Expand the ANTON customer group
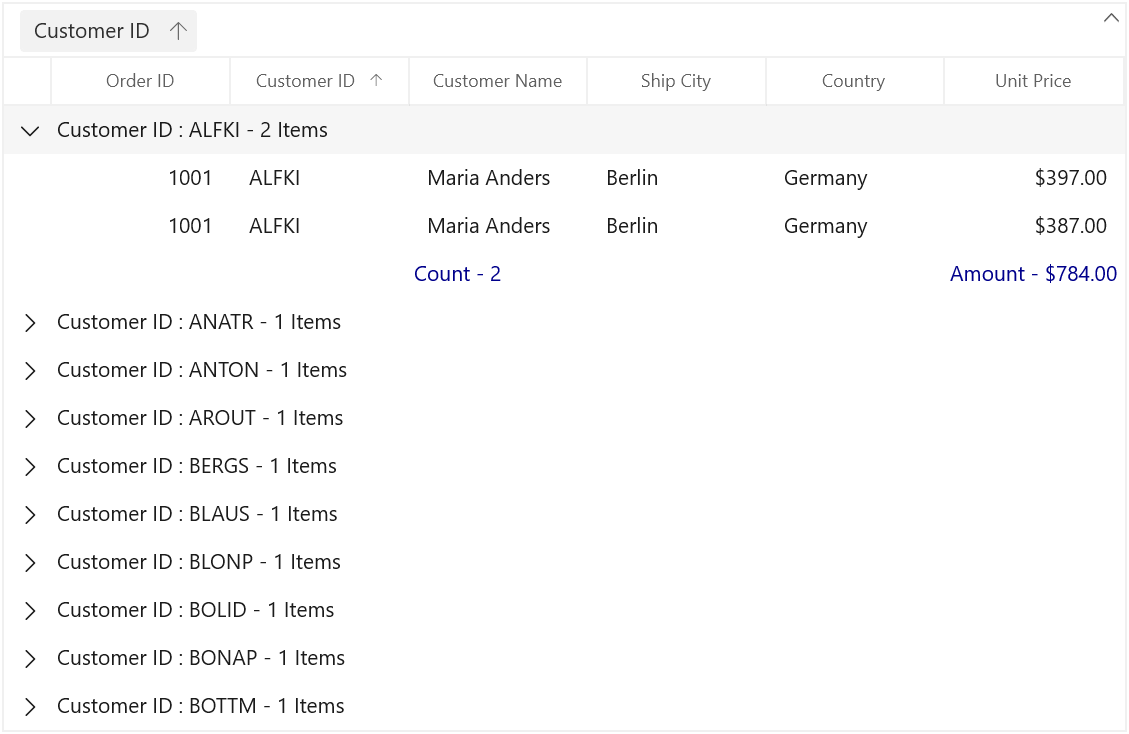Viewport: 1129px width, 734px height. tap(30, 371)
